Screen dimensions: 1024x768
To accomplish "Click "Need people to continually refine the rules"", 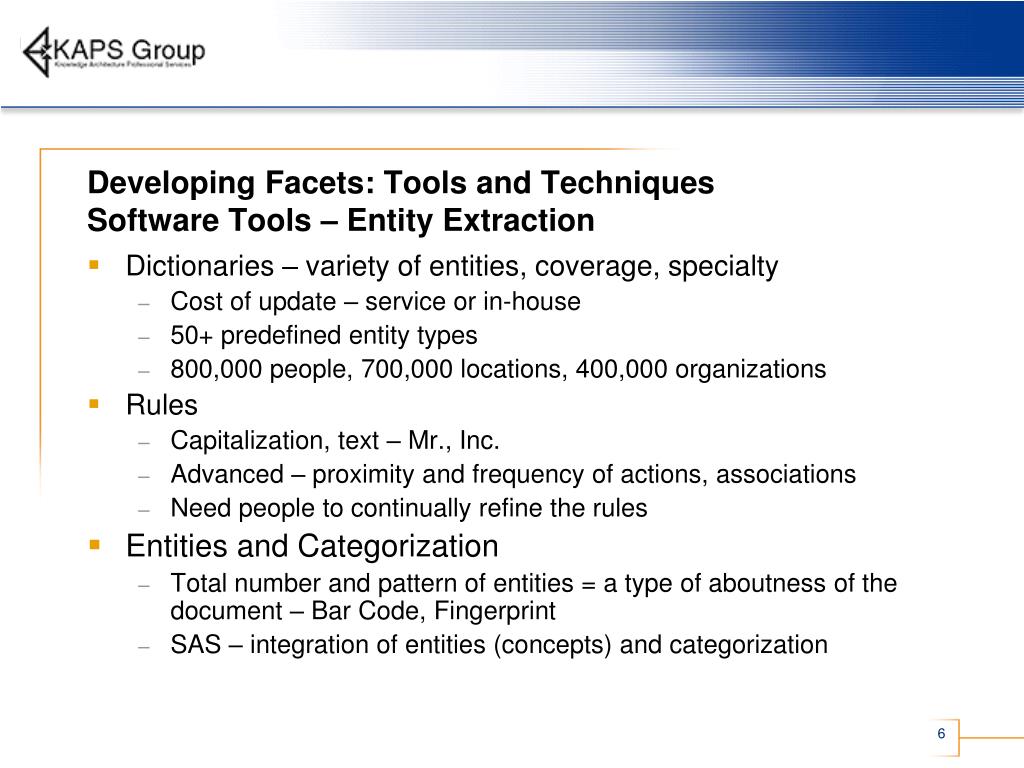I will click(x=409, y=508).
